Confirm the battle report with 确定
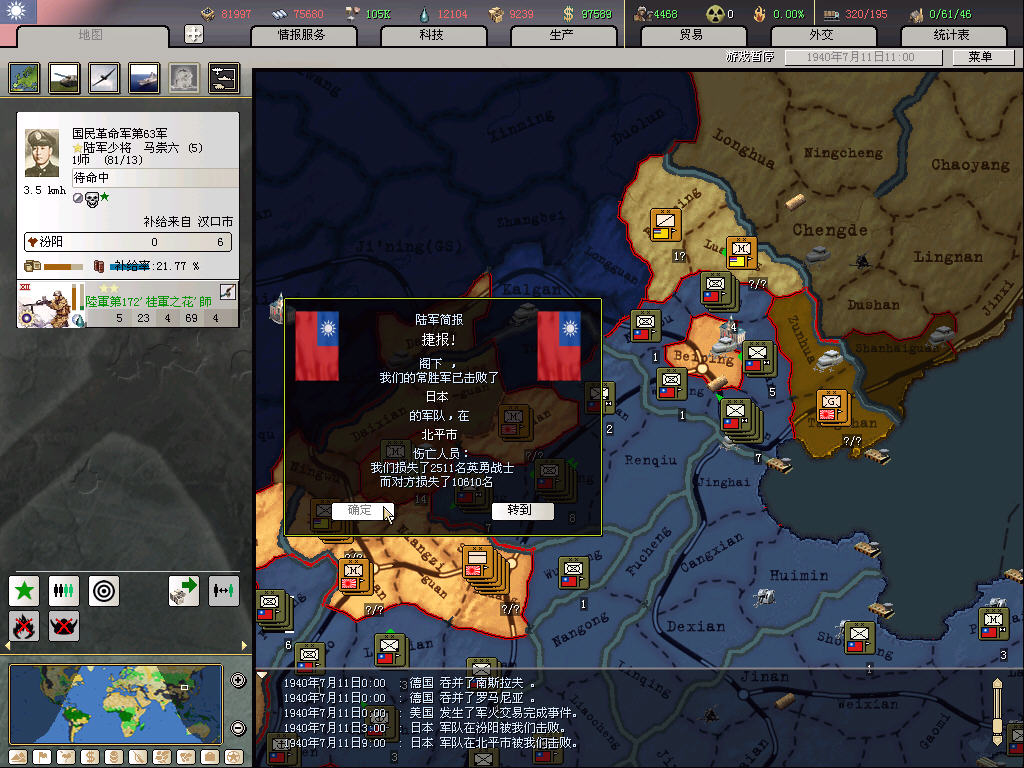Image resolution: width=1024 pixels, height=768 pixels. point(360,510)
